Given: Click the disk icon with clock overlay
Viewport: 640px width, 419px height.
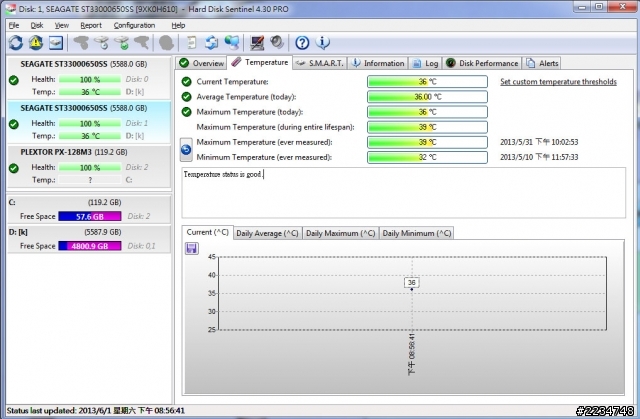Looking at the screenshot, I should click(x=102, y=42).
